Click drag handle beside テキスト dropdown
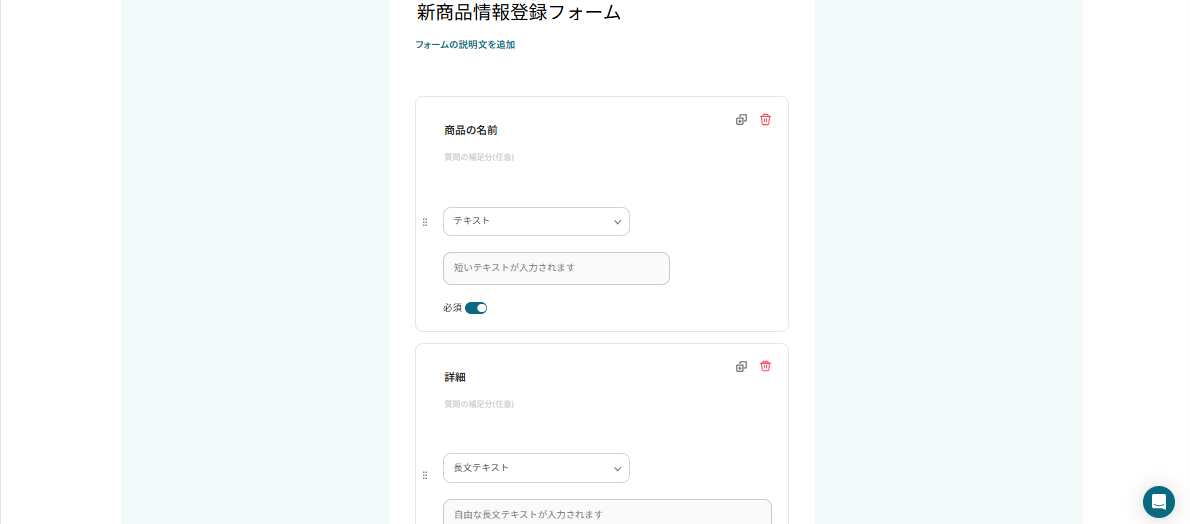The image size is (1190, 524). pyautogui.click(x=425, y=222)
